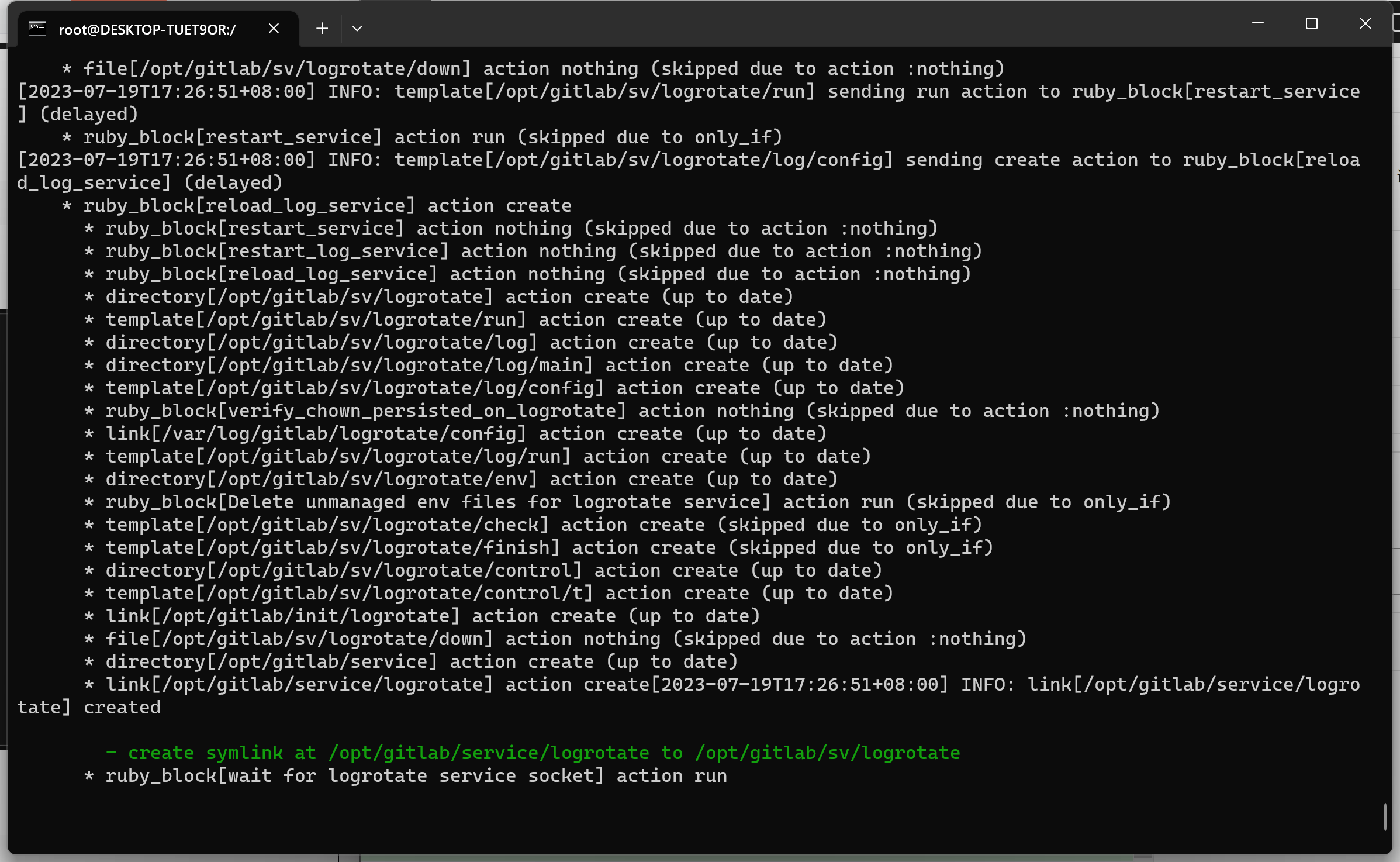The width and height of the screenshot is (1400, 862).
Task: Close the root@DESKTOP-TUET9OR terminal tab
Action: 274,29
